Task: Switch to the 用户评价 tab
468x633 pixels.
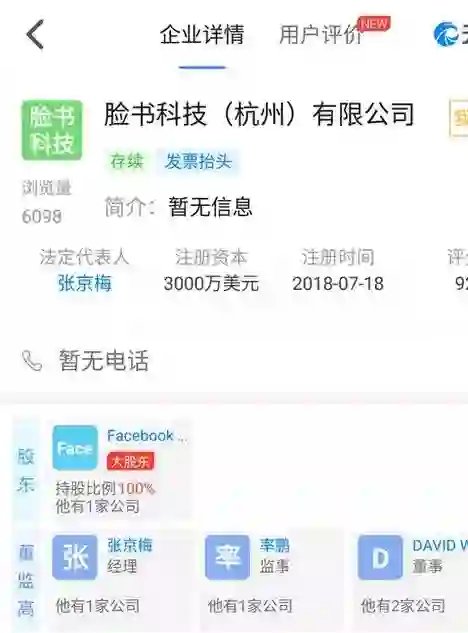Action: [321, 35]
